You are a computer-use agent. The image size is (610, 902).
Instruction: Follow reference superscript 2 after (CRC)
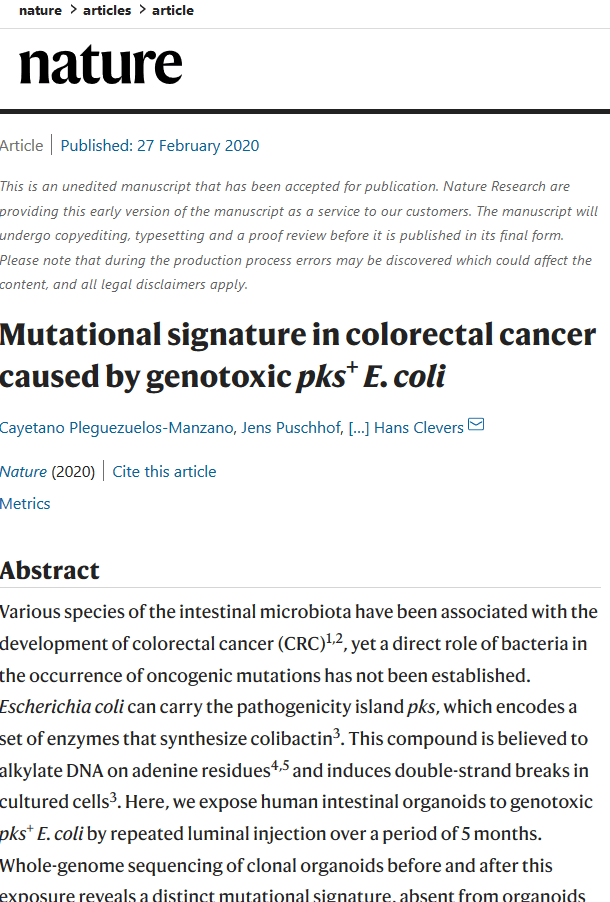coord(338,637)
